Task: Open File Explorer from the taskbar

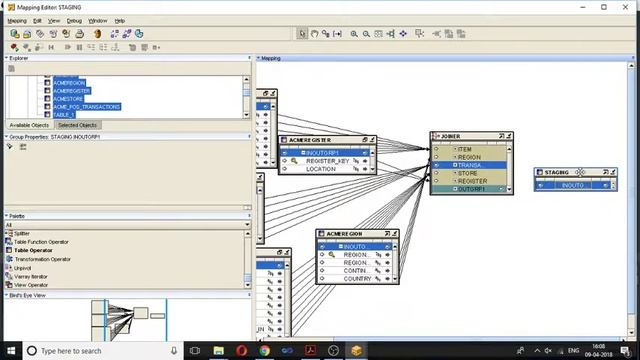Action: tap(219, 351)
